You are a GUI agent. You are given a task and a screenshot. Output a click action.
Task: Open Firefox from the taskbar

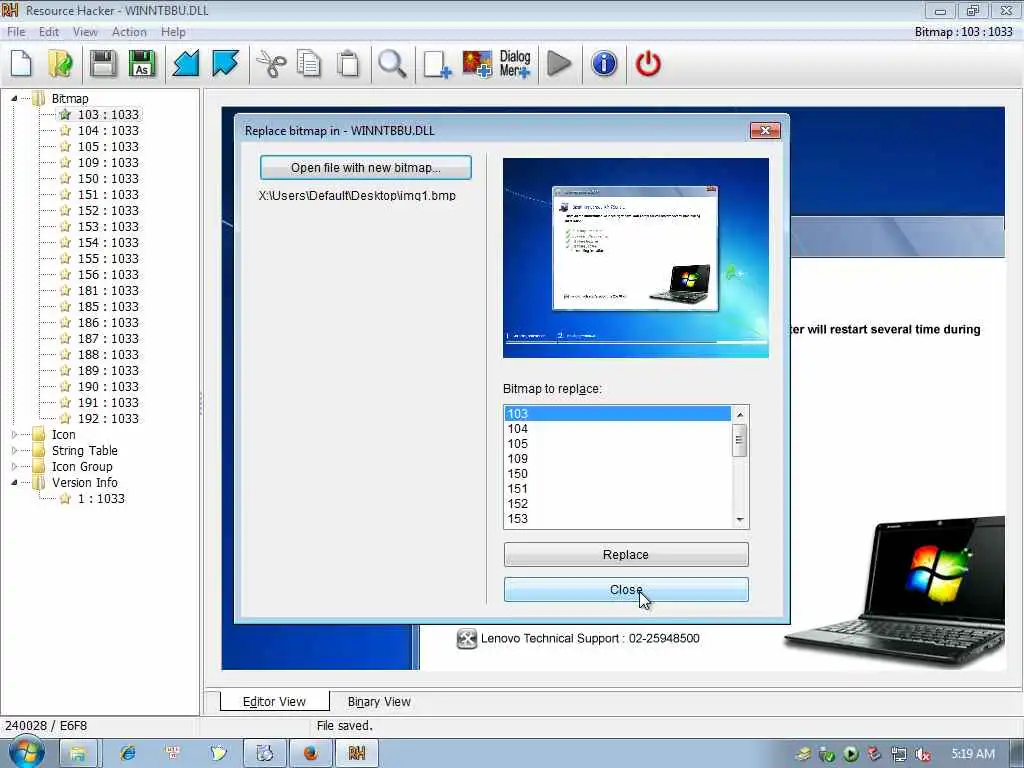click(310, 753)
